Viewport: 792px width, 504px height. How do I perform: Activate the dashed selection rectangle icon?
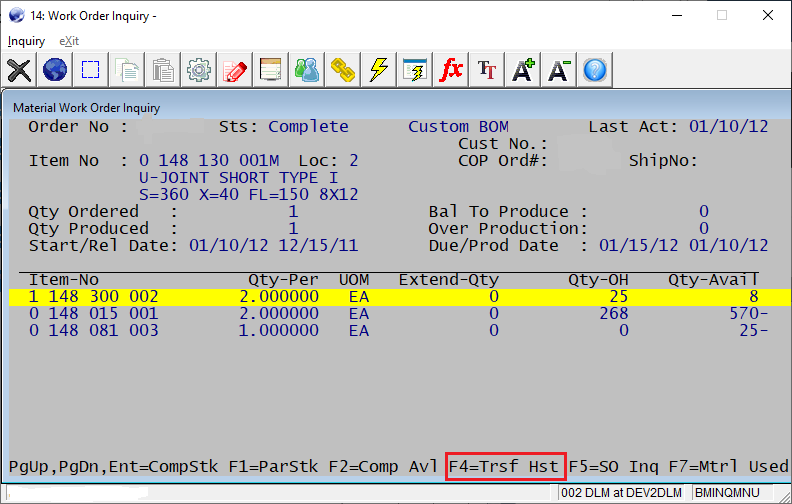click(x=91, y=70)
